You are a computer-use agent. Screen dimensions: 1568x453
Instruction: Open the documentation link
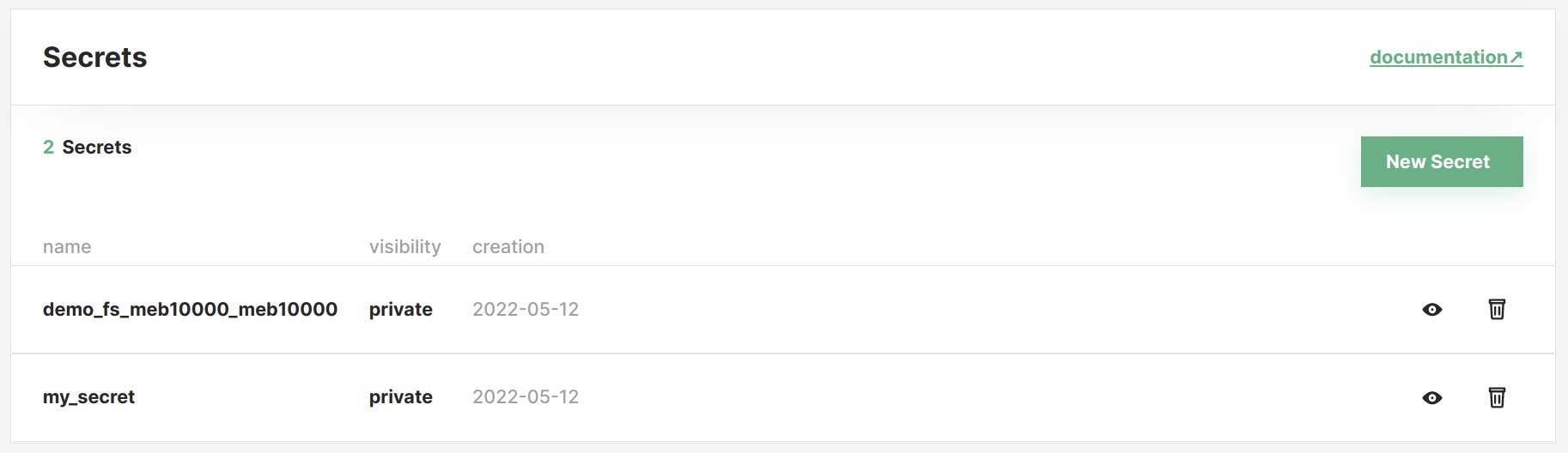tap(1438, 57)
